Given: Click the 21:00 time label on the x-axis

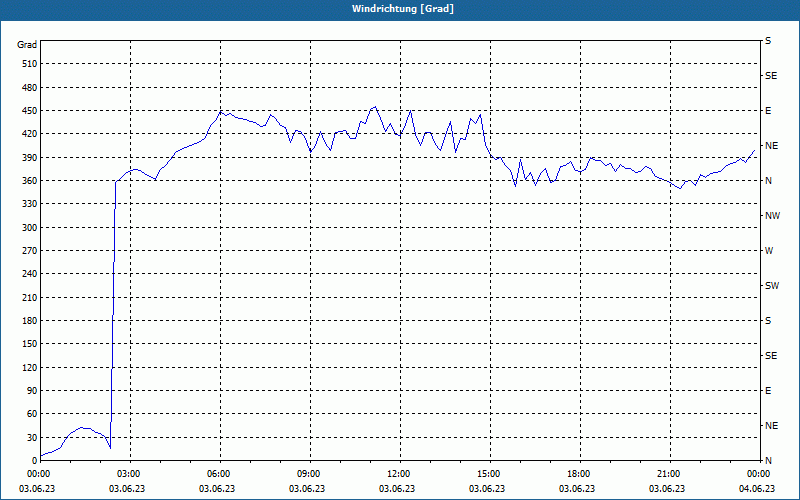Looking at the screenshot, I should [670, 474].
